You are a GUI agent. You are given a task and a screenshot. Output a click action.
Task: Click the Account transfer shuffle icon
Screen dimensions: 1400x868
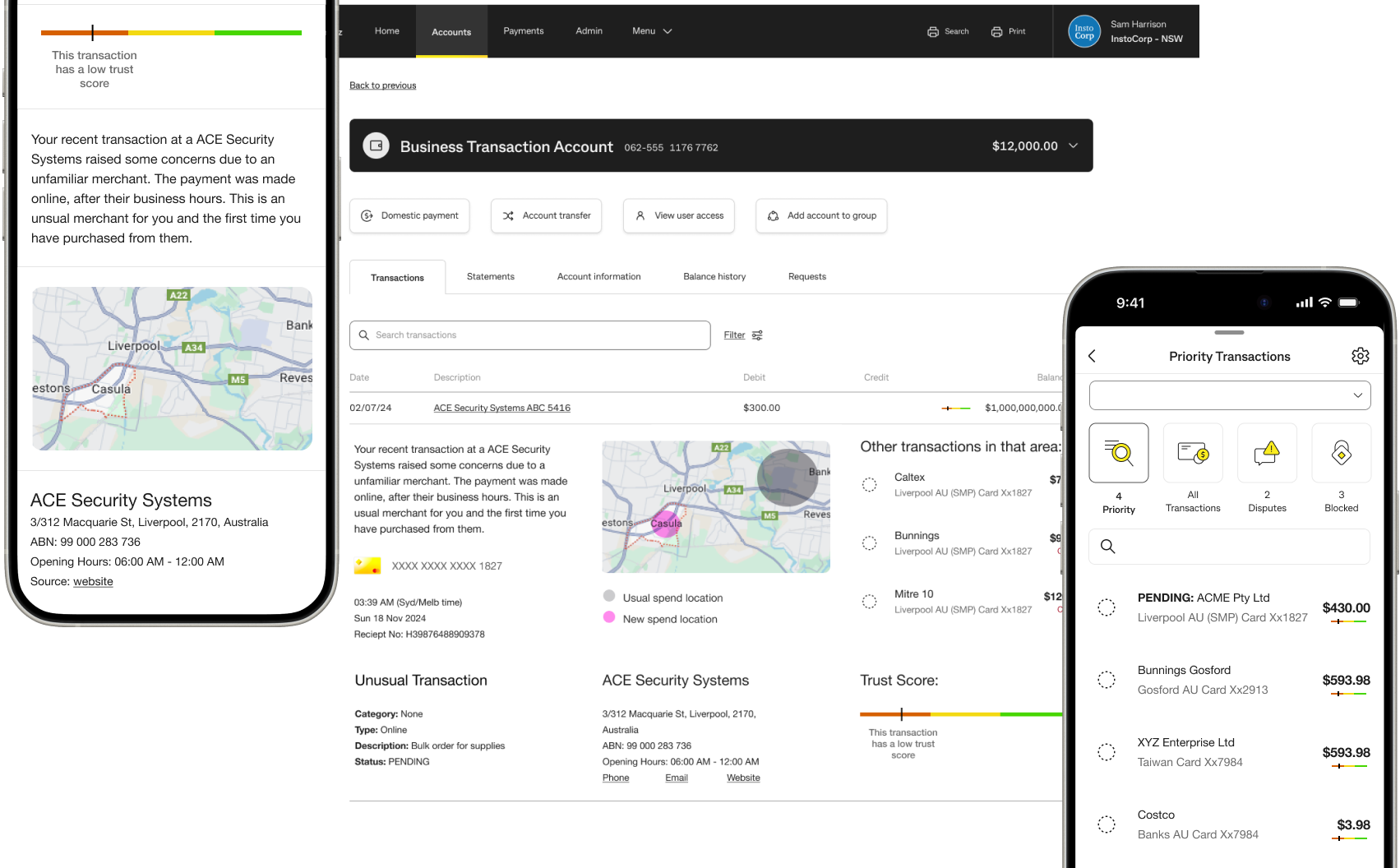tap(508, 216)
